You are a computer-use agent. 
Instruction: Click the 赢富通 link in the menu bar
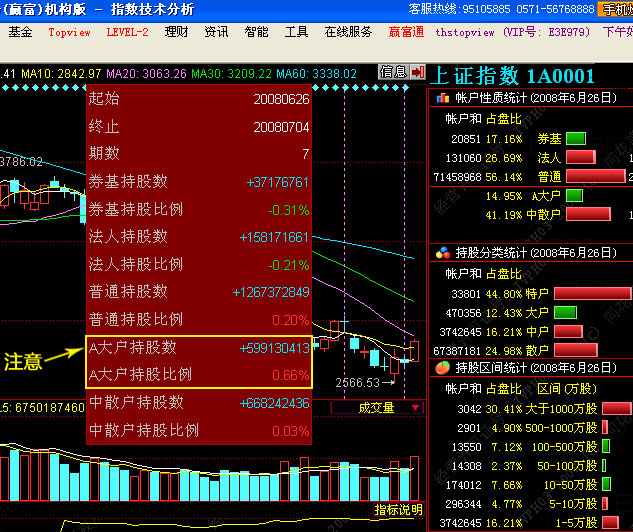406,32
